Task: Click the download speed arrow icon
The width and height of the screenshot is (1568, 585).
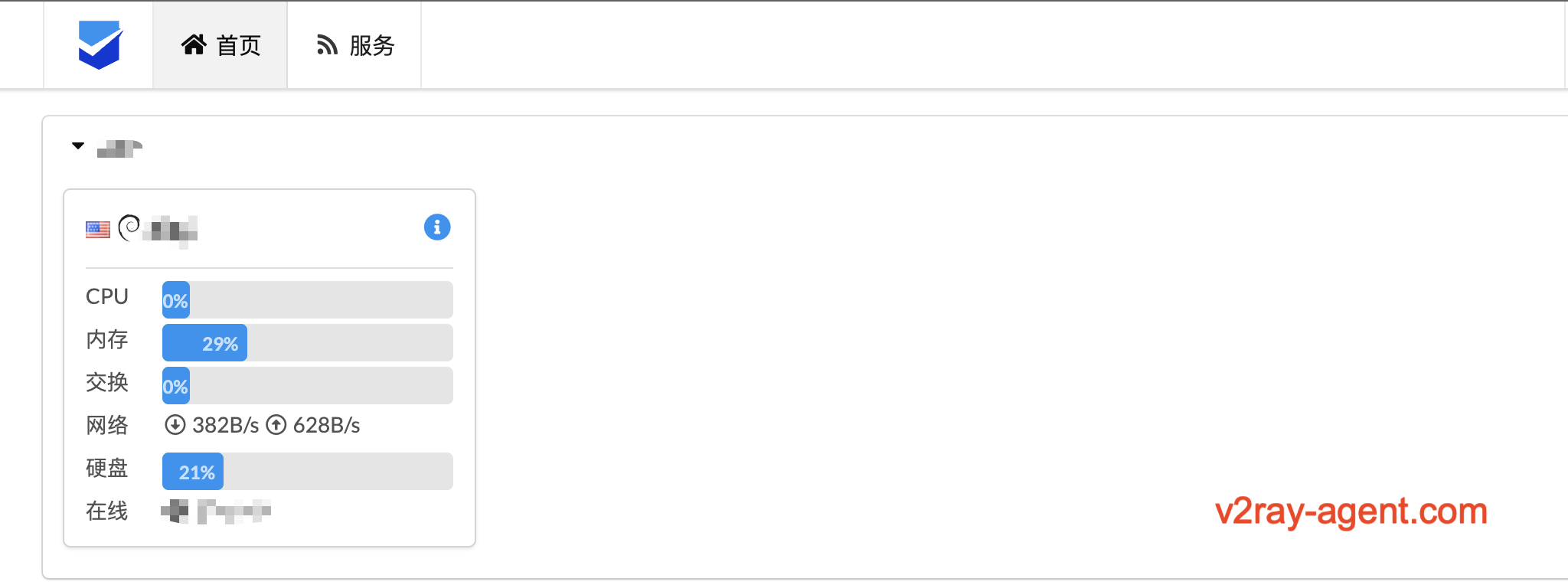Action: pyautogui.click(x=175, y=425)
